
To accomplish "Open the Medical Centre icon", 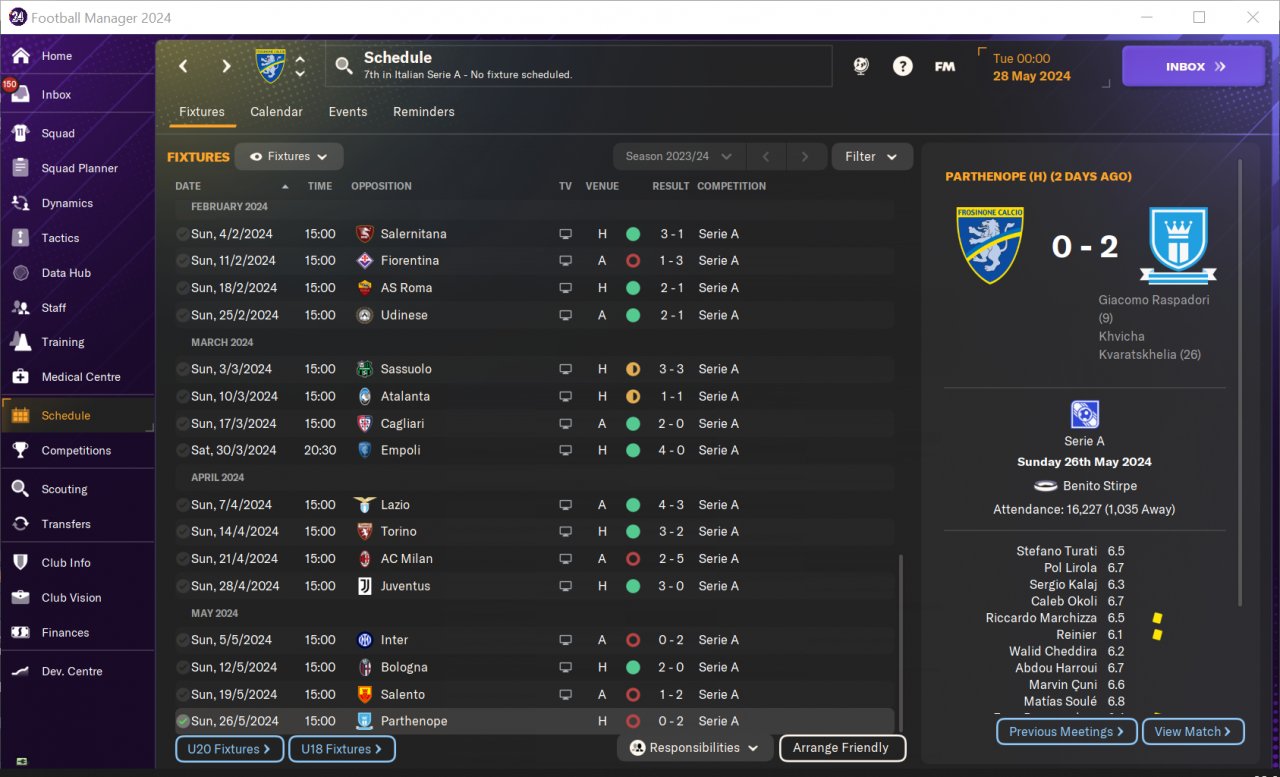I will coord(21,377).
